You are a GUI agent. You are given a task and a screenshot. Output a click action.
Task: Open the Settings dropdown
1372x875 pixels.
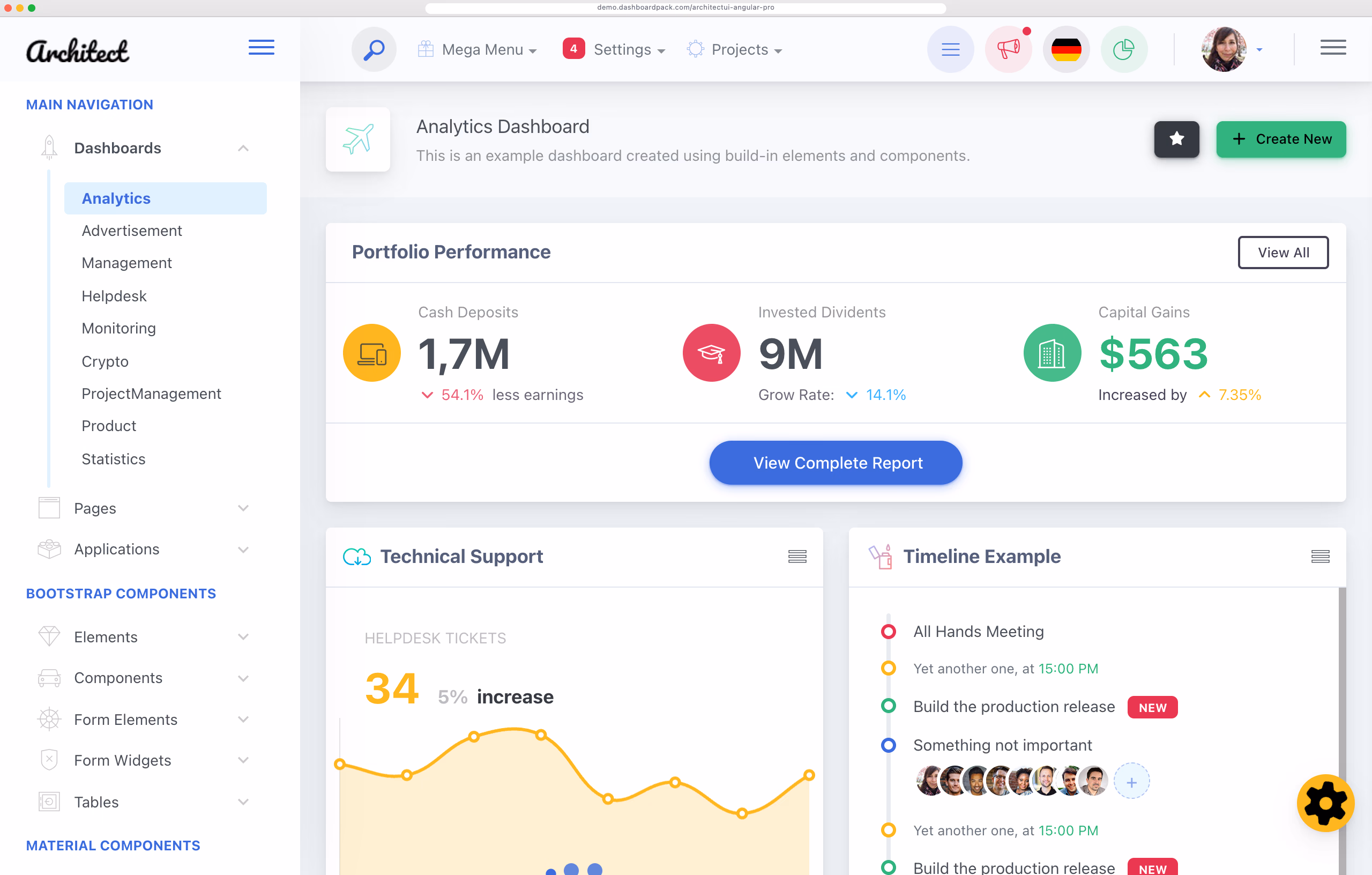(x=629, y=50)
